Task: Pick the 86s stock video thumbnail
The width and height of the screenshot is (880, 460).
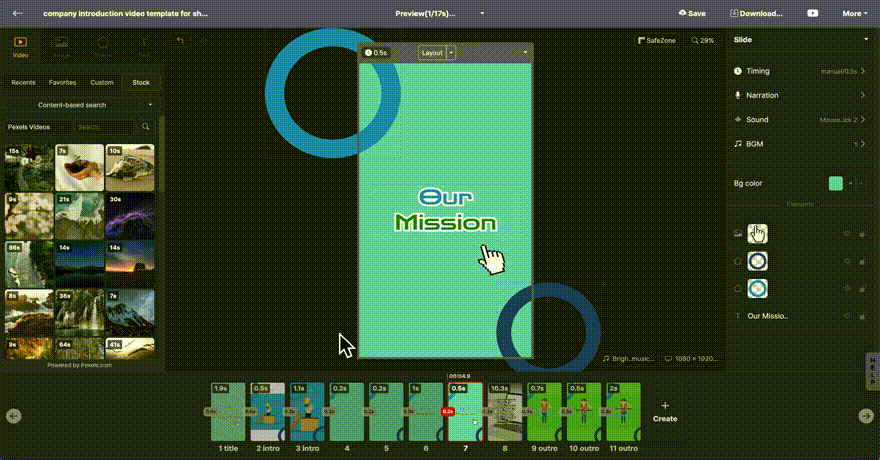Action: [29, 264]
